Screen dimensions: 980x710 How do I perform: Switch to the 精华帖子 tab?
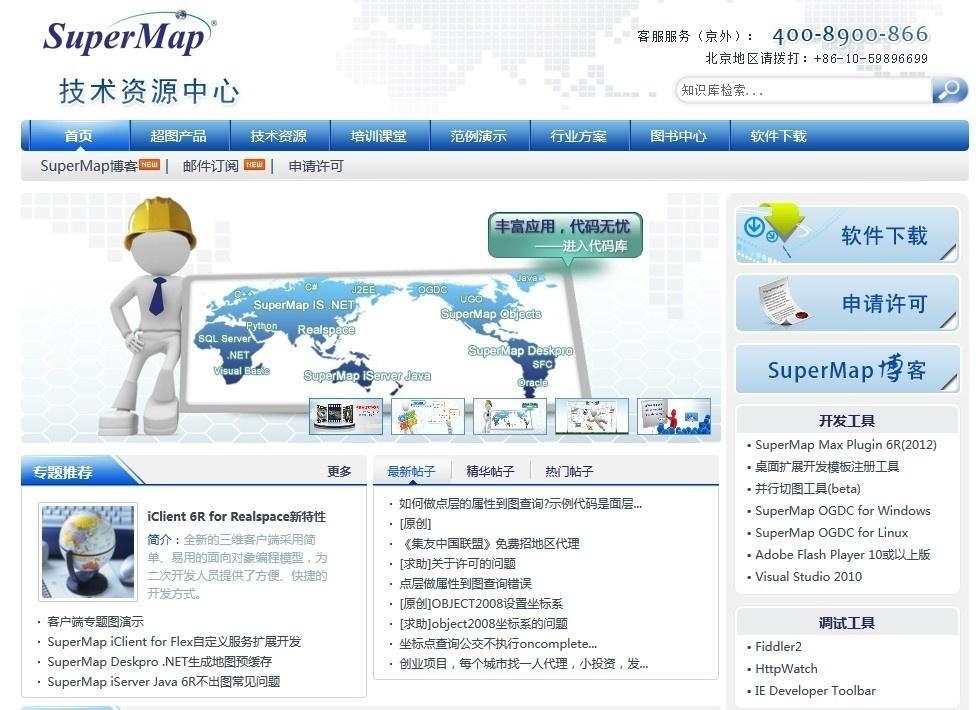coord(490,471)
